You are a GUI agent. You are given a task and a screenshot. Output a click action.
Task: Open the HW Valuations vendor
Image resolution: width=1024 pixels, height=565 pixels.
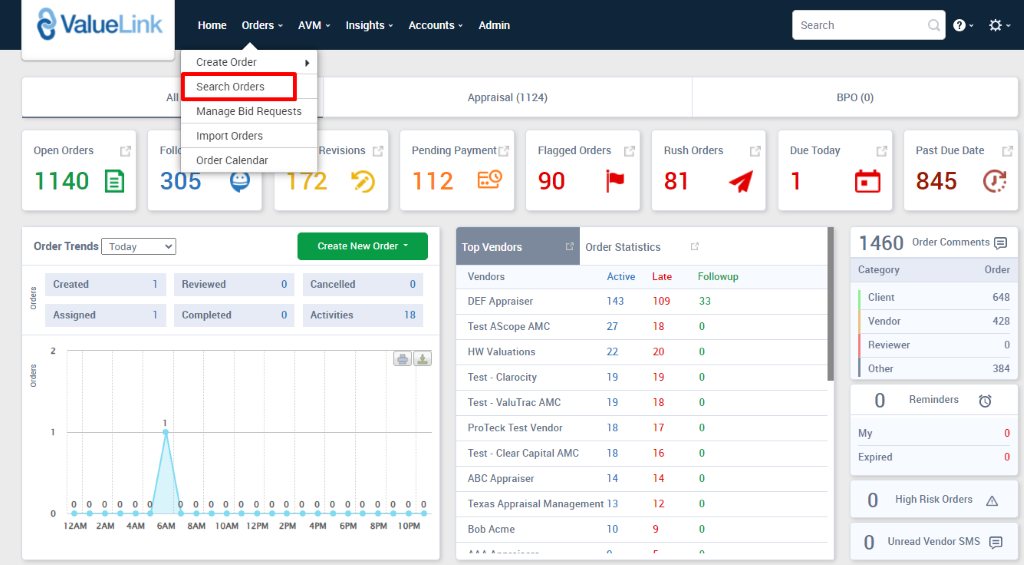coord(502,351)
